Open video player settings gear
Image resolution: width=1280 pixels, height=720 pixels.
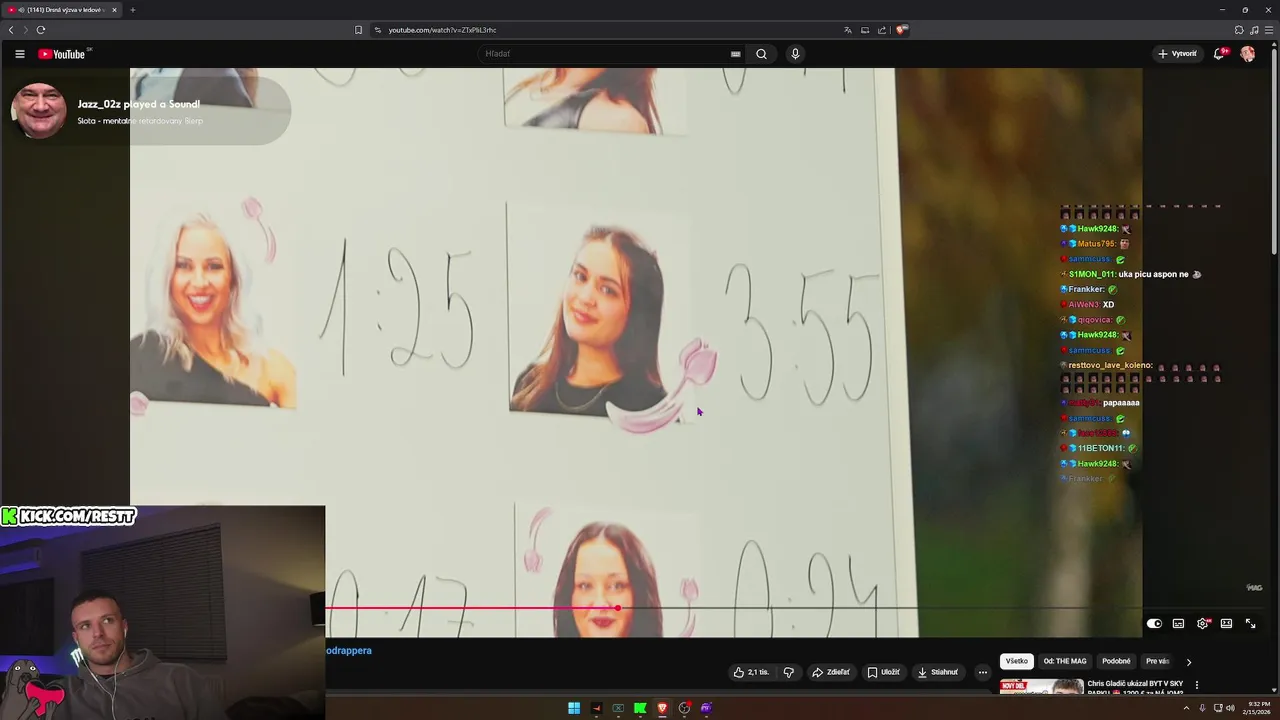1202,623
